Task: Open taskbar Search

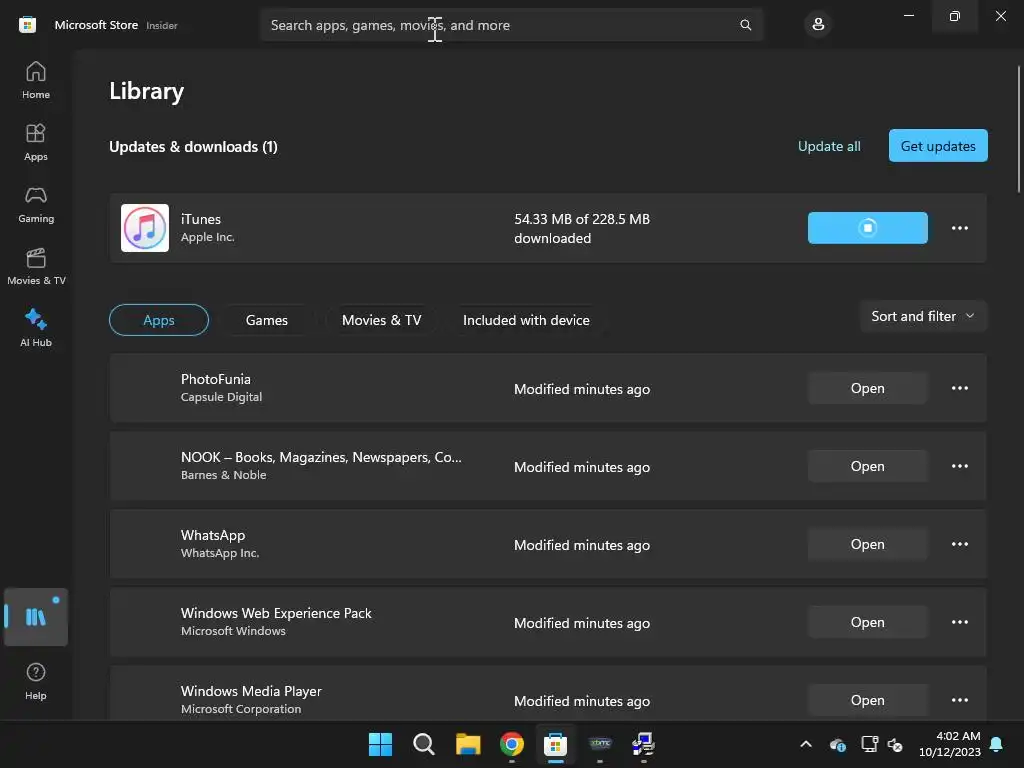Action: 424,744
